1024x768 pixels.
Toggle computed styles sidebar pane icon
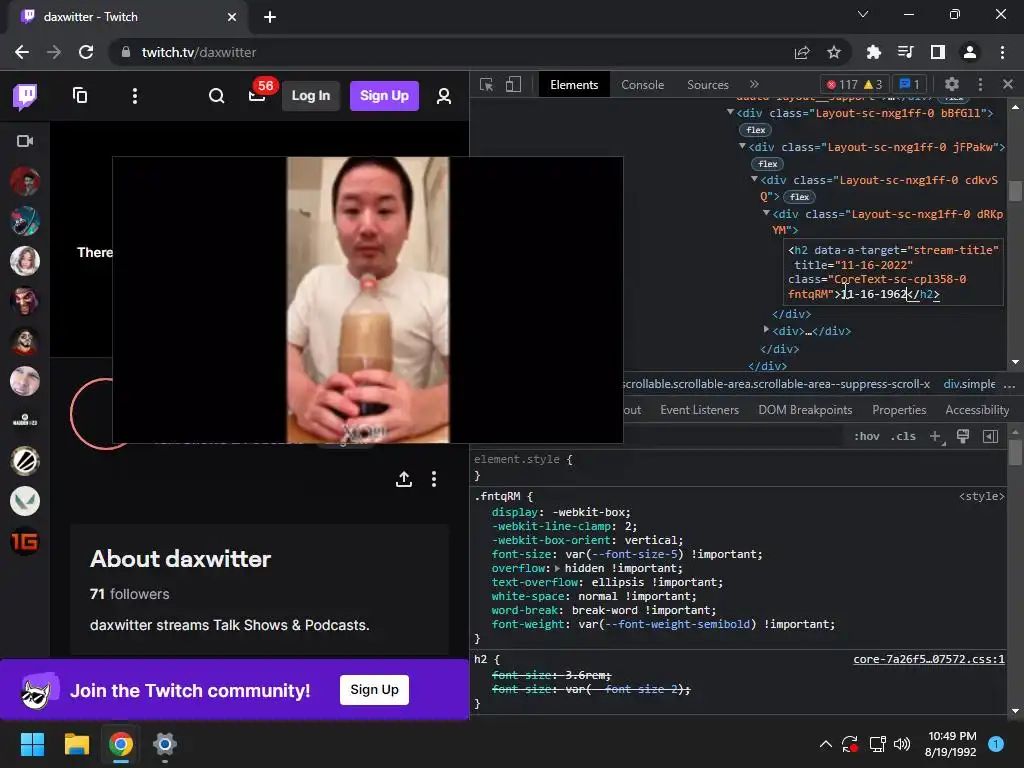coord(990,436)
